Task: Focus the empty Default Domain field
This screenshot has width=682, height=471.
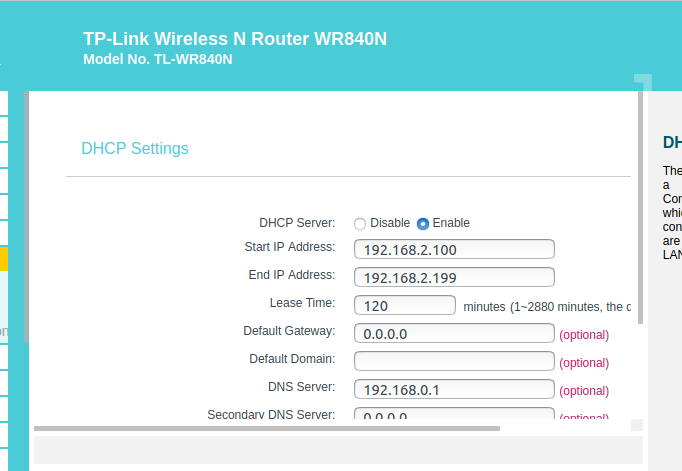Action: pos(454,361)
